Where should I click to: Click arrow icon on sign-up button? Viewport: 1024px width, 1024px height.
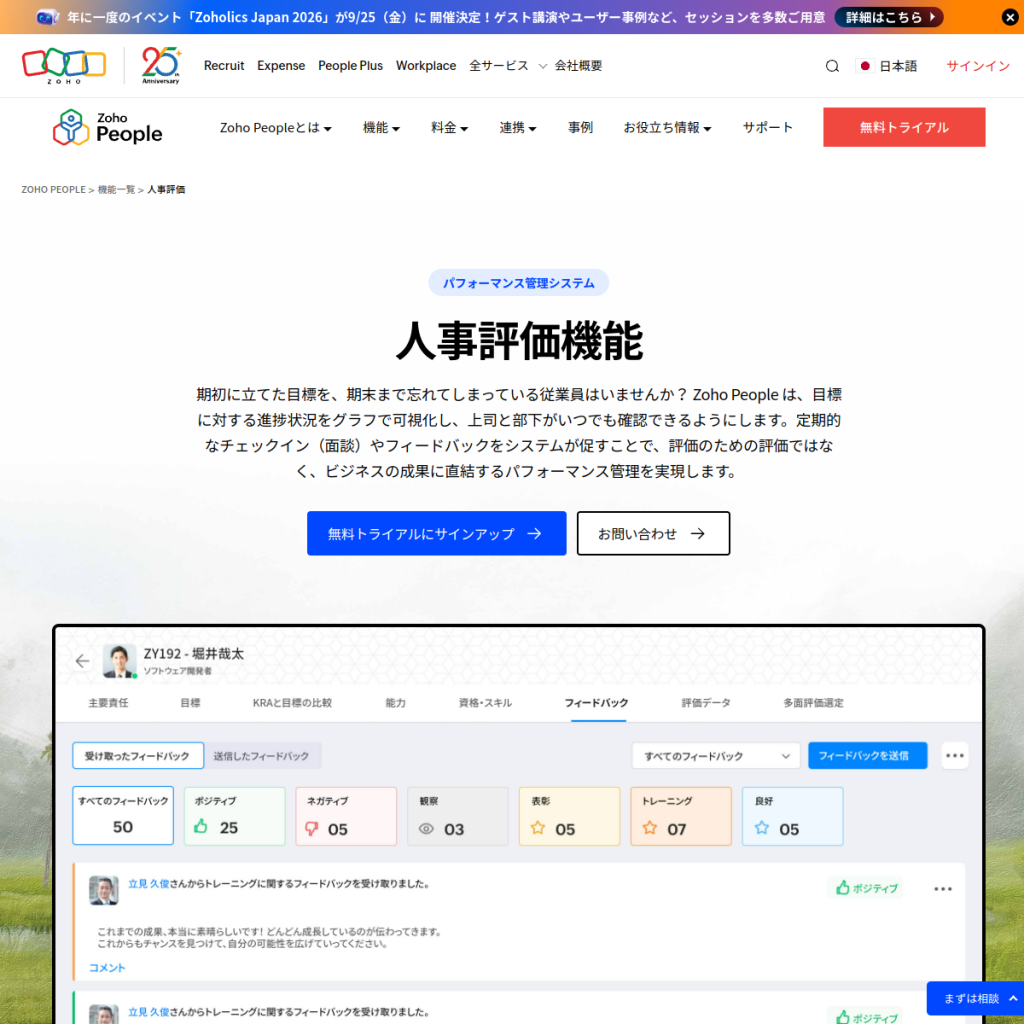coord(534,534)
